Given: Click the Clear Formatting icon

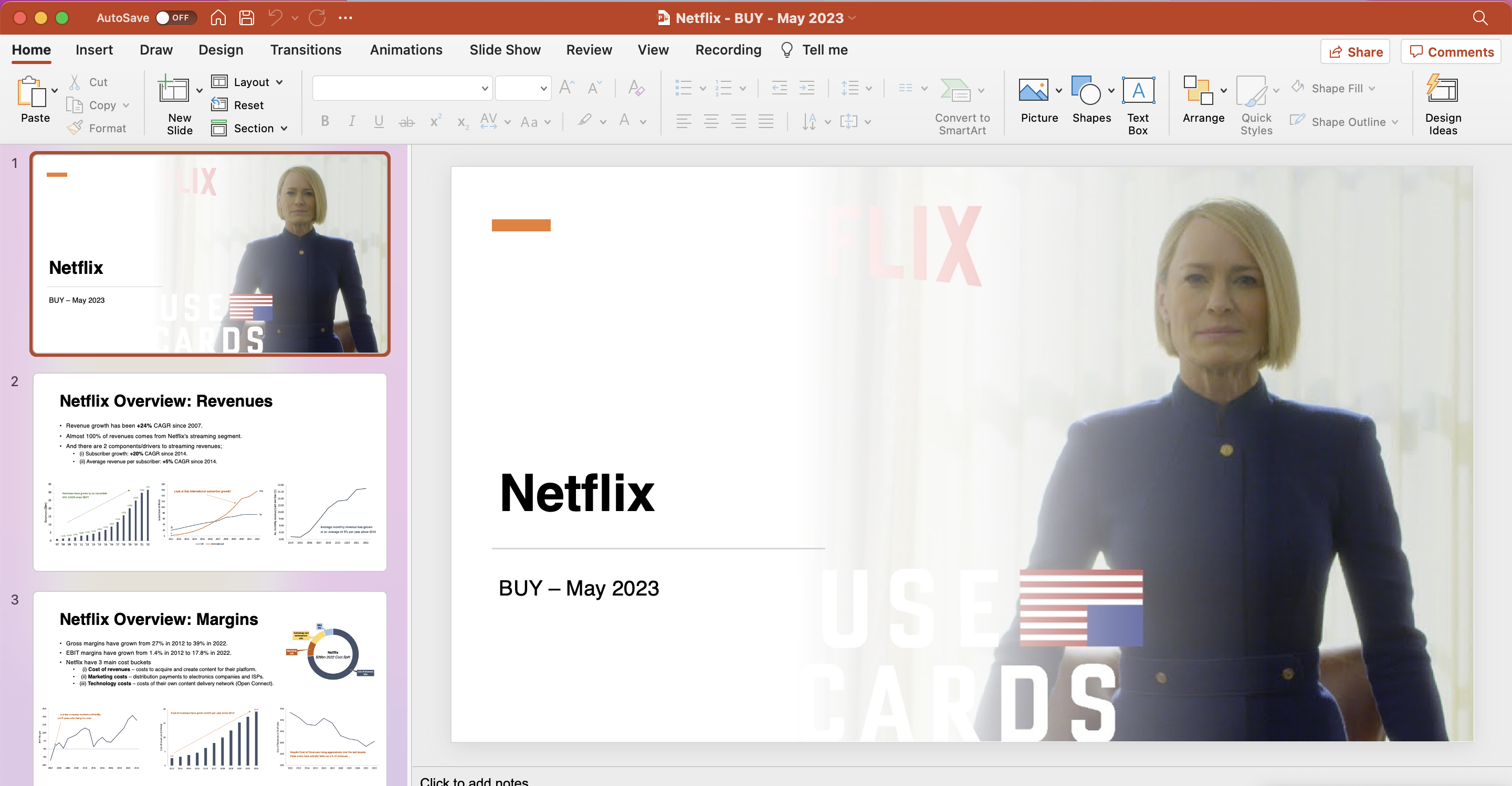Looking at the screenshot, I should click(x=636, y=88).
